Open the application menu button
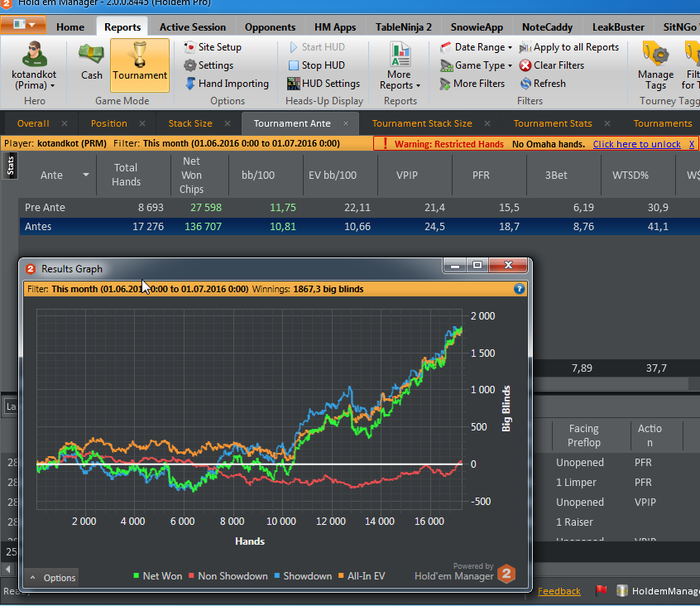Screen dimensions: 700x606 (x=23, y=25)
